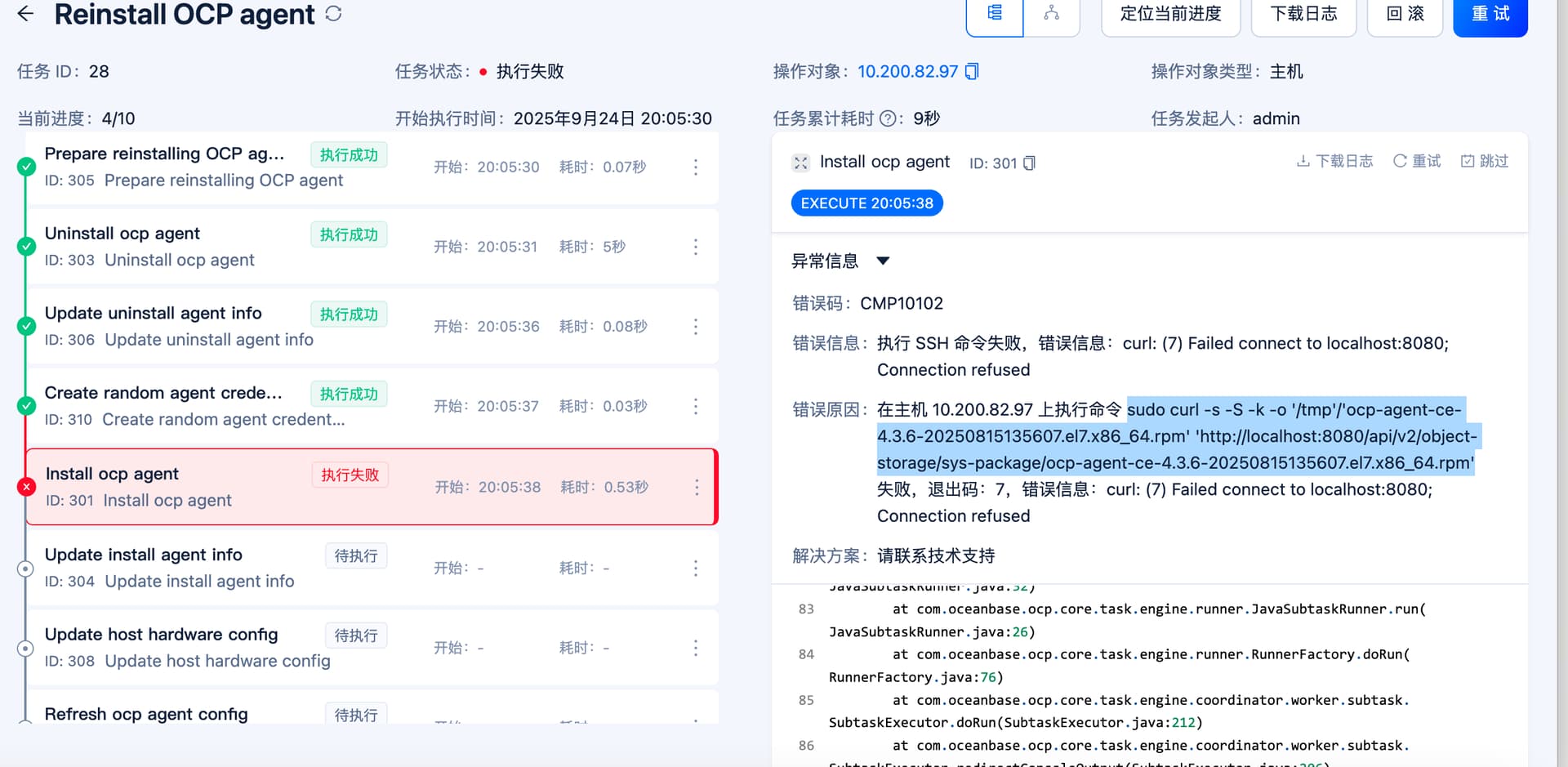Click 执行失败 badge on Install ocp agent
This screenshot has height=767, width=1568.
pos(350,475)
